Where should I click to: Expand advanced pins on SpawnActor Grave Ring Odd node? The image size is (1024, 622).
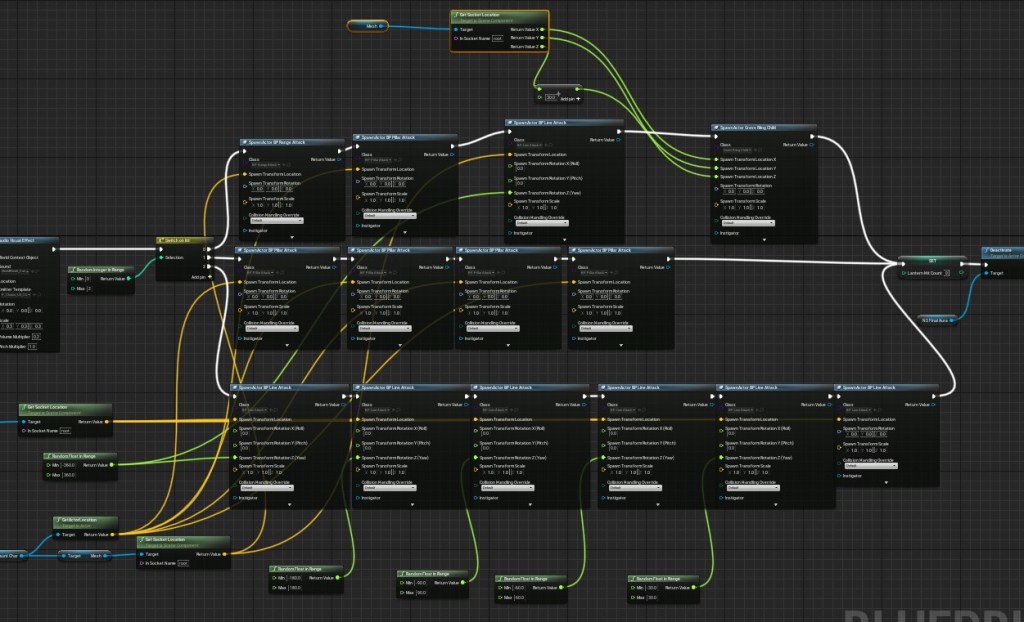763,240
